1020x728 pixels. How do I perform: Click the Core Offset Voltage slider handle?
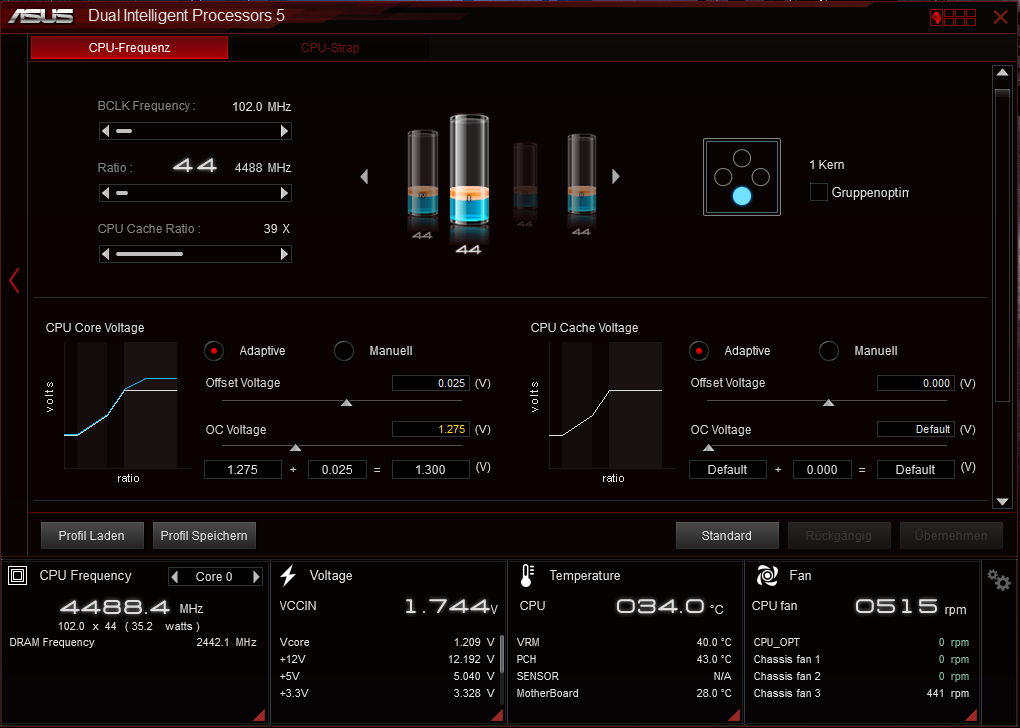point(347,403)
